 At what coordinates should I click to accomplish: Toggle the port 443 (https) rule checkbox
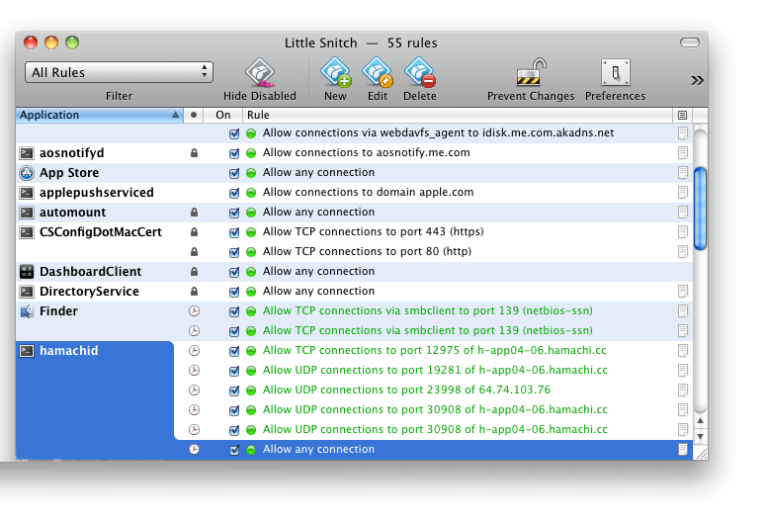234,232
